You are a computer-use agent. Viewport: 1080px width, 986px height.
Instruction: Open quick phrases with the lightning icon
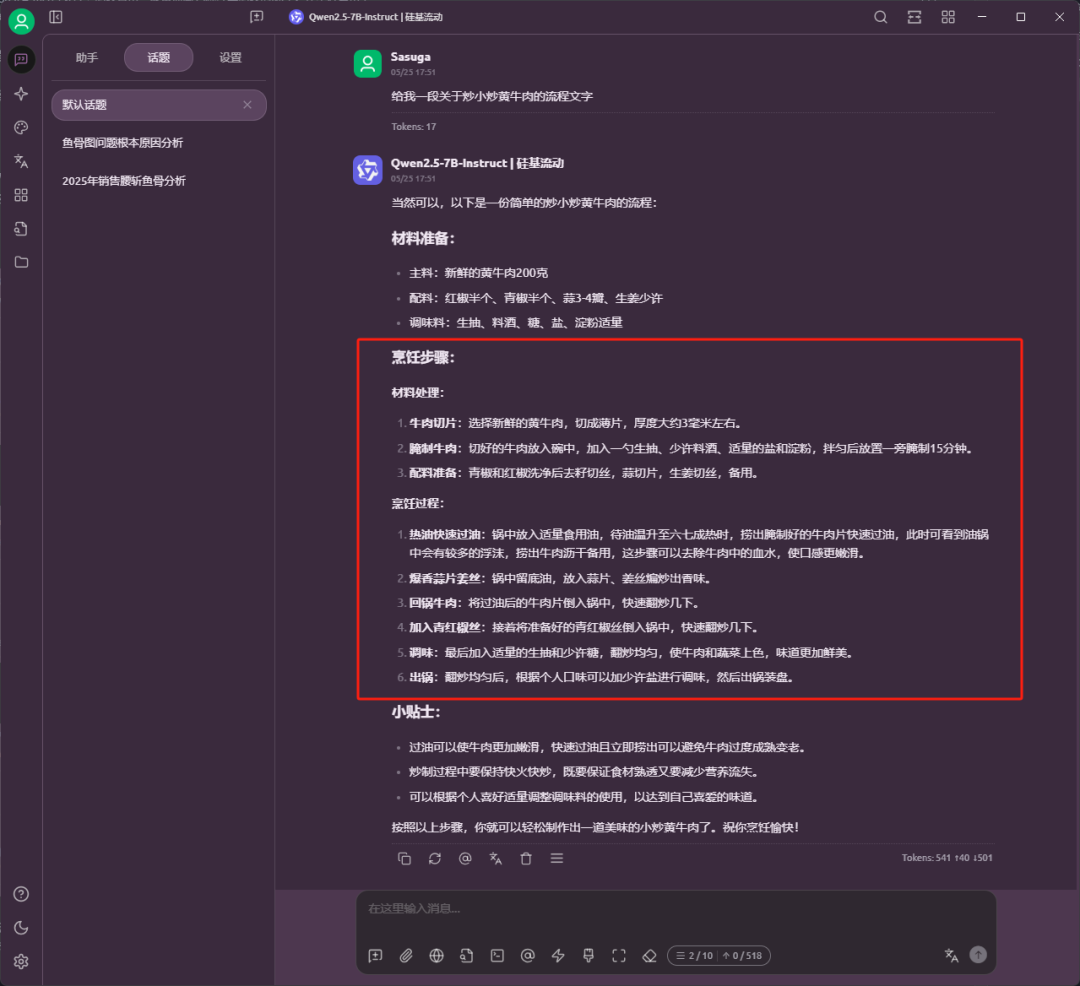tap(558, 956)
